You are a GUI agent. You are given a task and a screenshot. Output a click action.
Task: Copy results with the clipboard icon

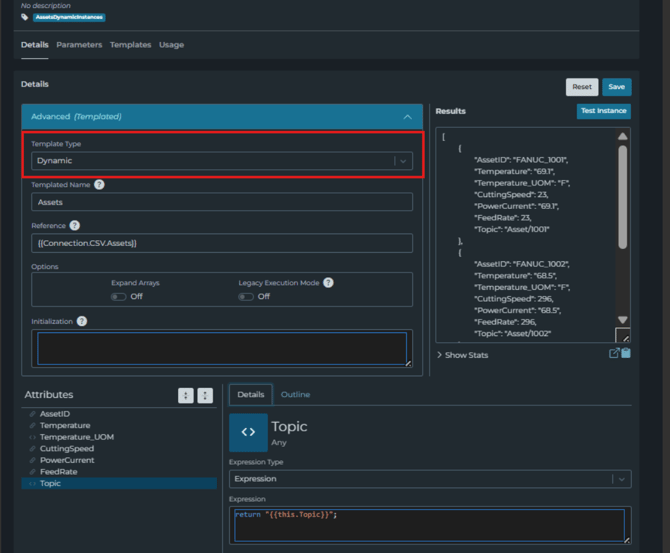626,353
